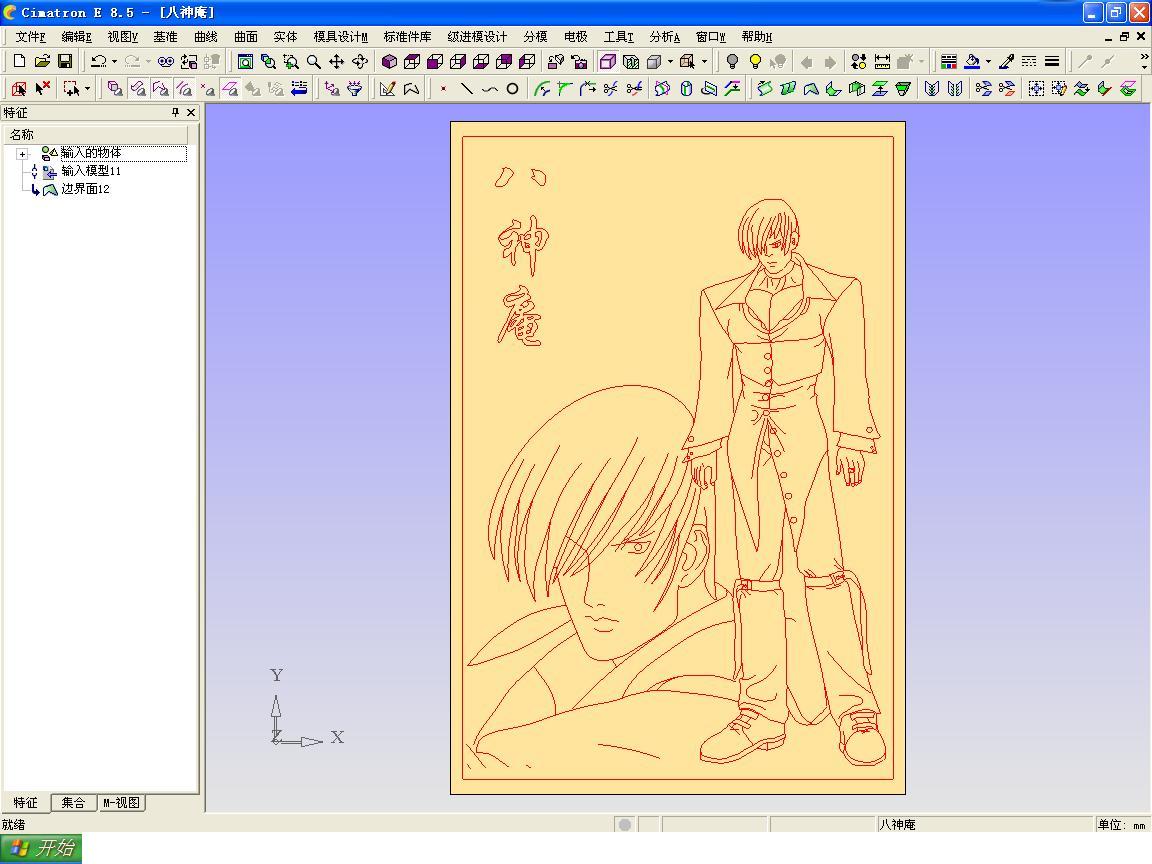Viewport: 1152px width, 864px height.
Task: Click the red X deselect cursor icon
Action: coord(43,89)
